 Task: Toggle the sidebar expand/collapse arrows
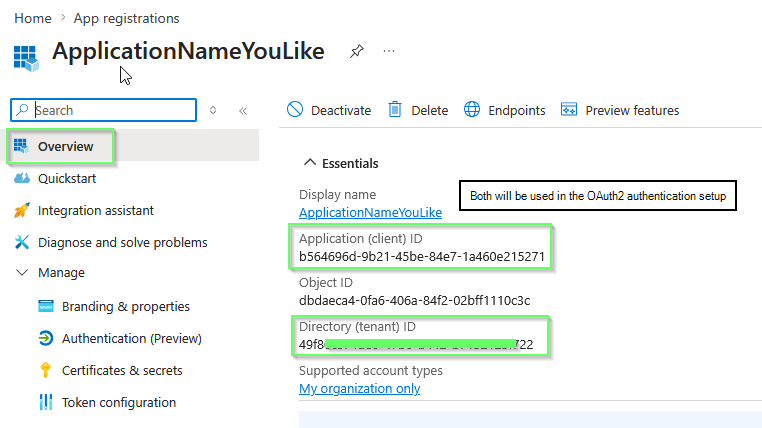pyautogui.click(x=213, y=110)
